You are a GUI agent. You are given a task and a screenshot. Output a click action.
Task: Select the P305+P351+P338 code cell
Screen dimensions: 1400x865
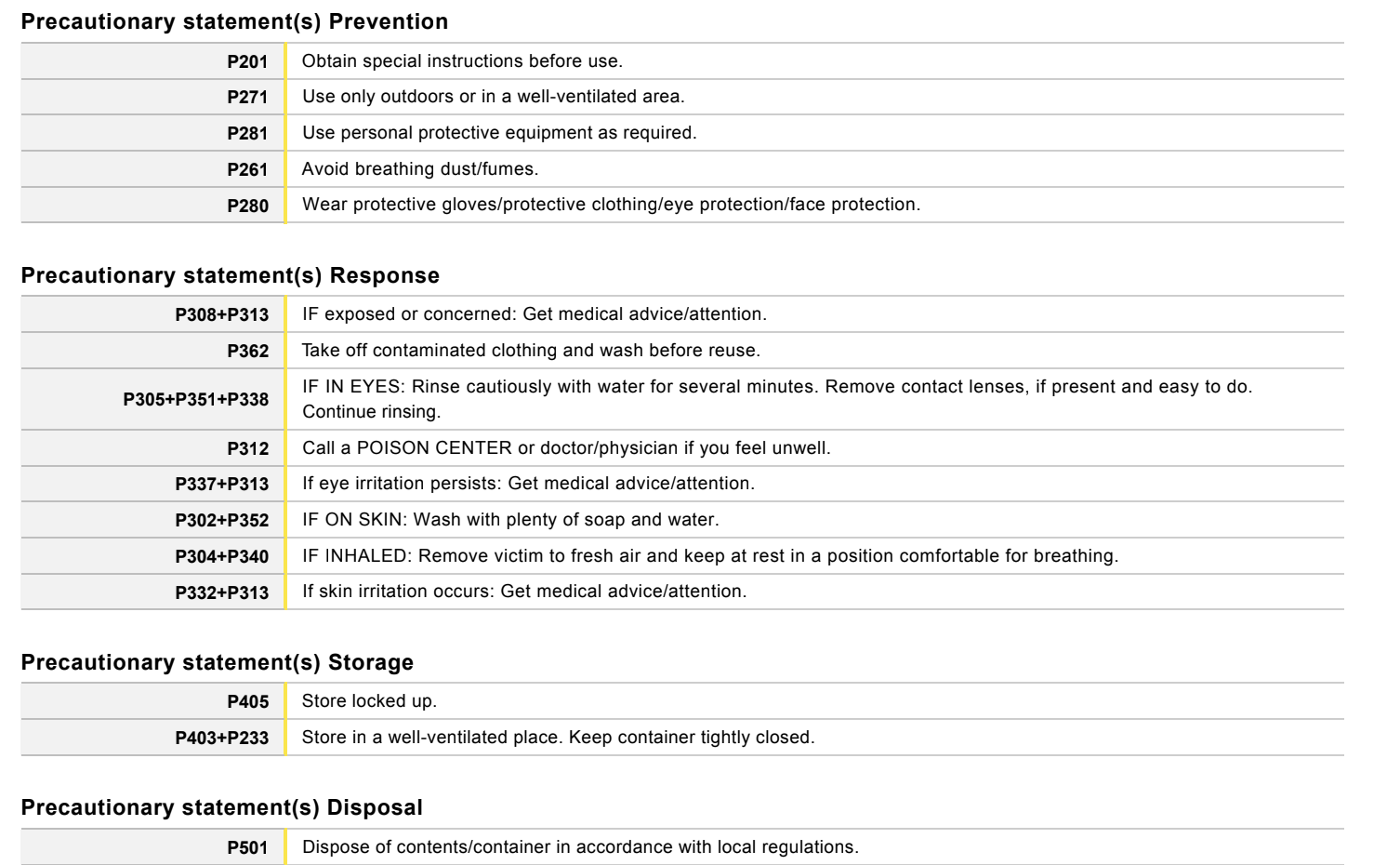pos(195,399)
